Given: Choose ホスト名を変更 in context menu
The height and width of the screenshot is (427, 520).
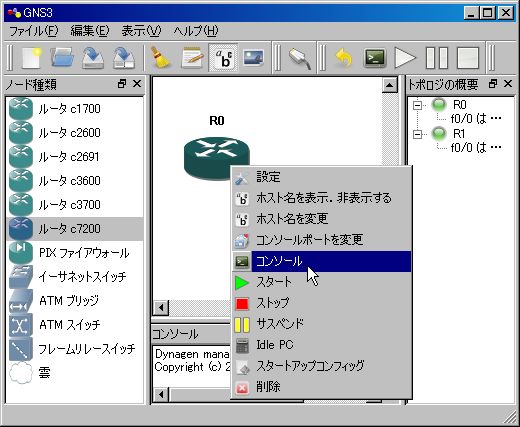Looking at the screenshot, I should click(322, 219).
